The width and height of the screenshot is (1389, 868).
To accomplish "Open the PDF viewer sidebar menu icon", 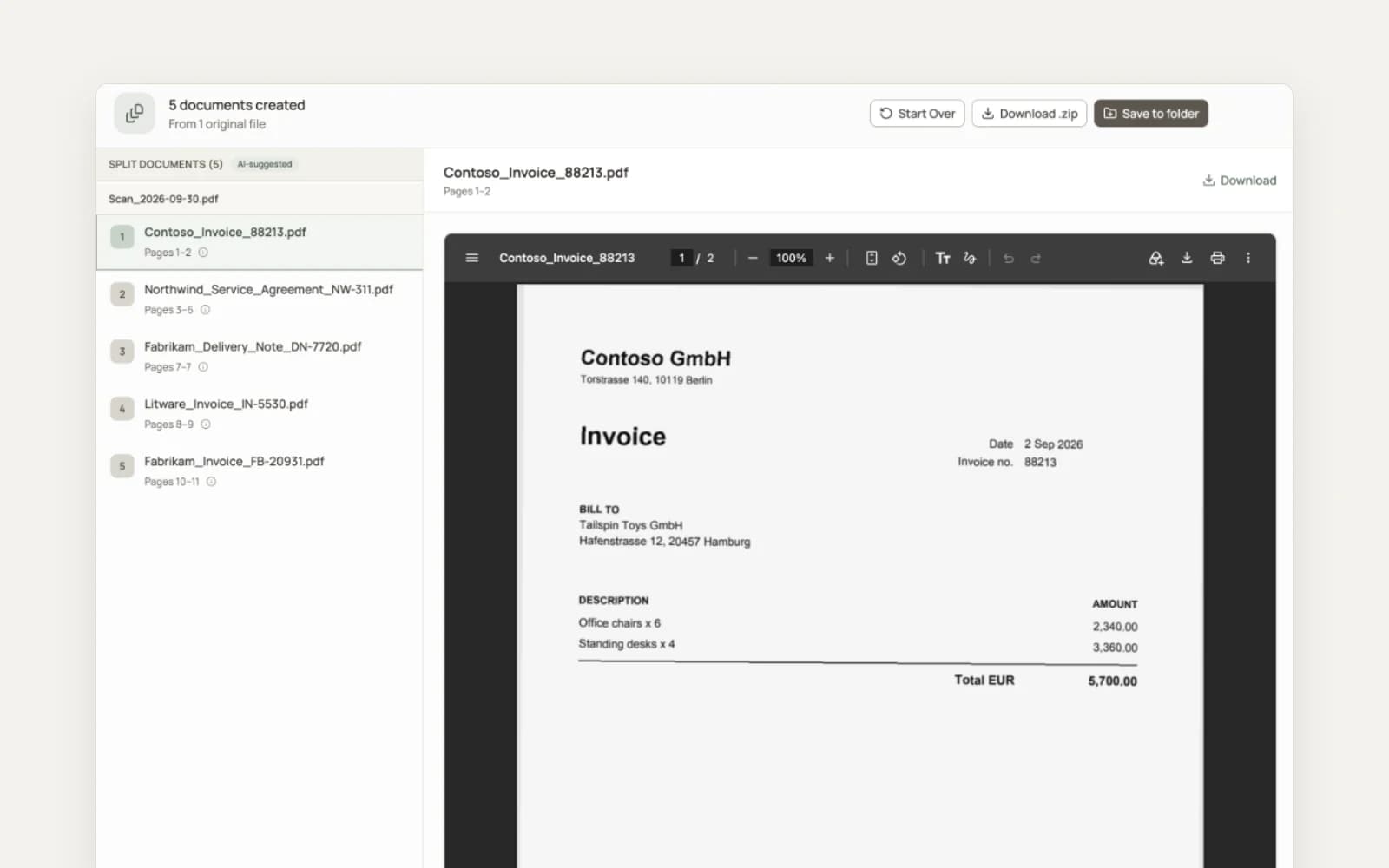I will [471, 258].
